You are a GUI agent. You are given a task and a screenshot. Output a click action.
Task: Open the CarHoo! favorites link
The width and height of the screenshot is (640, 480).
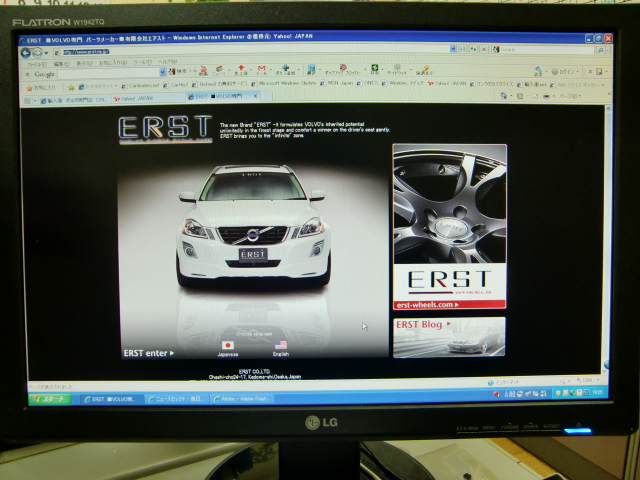[176, 85]
